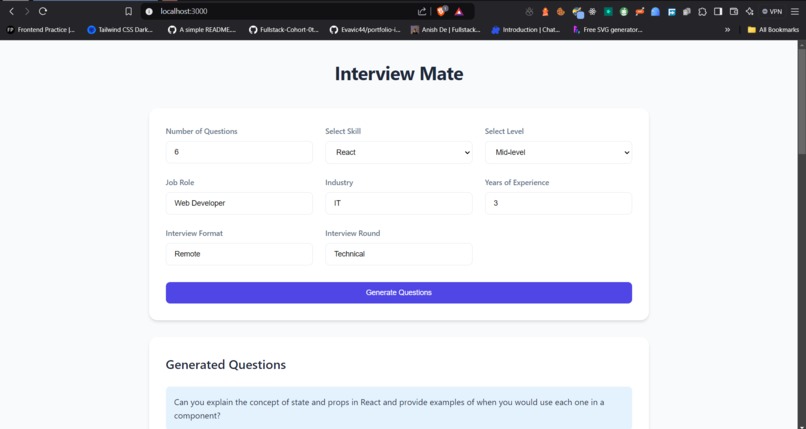
Task: Open the Free SVG generator bookmark
Action: point(608,30)
